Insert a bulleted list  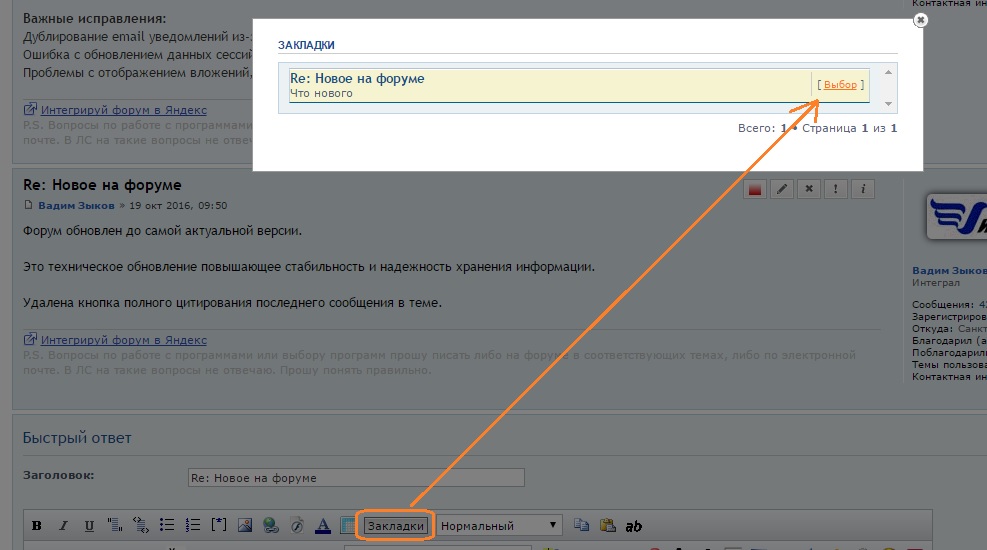coord(167,526)
